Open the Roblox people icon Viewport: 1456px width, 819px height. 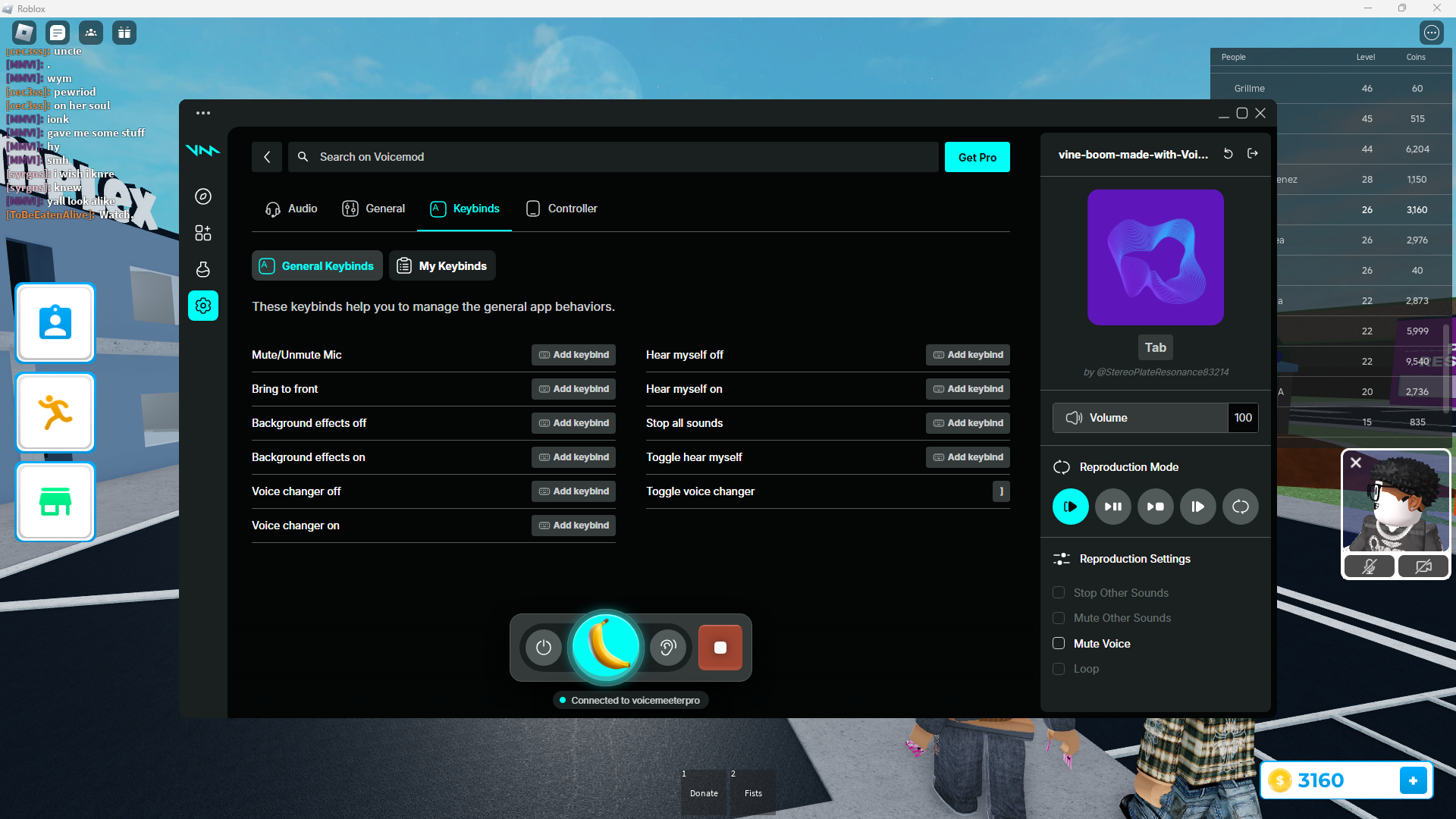[x=91, y=33]
